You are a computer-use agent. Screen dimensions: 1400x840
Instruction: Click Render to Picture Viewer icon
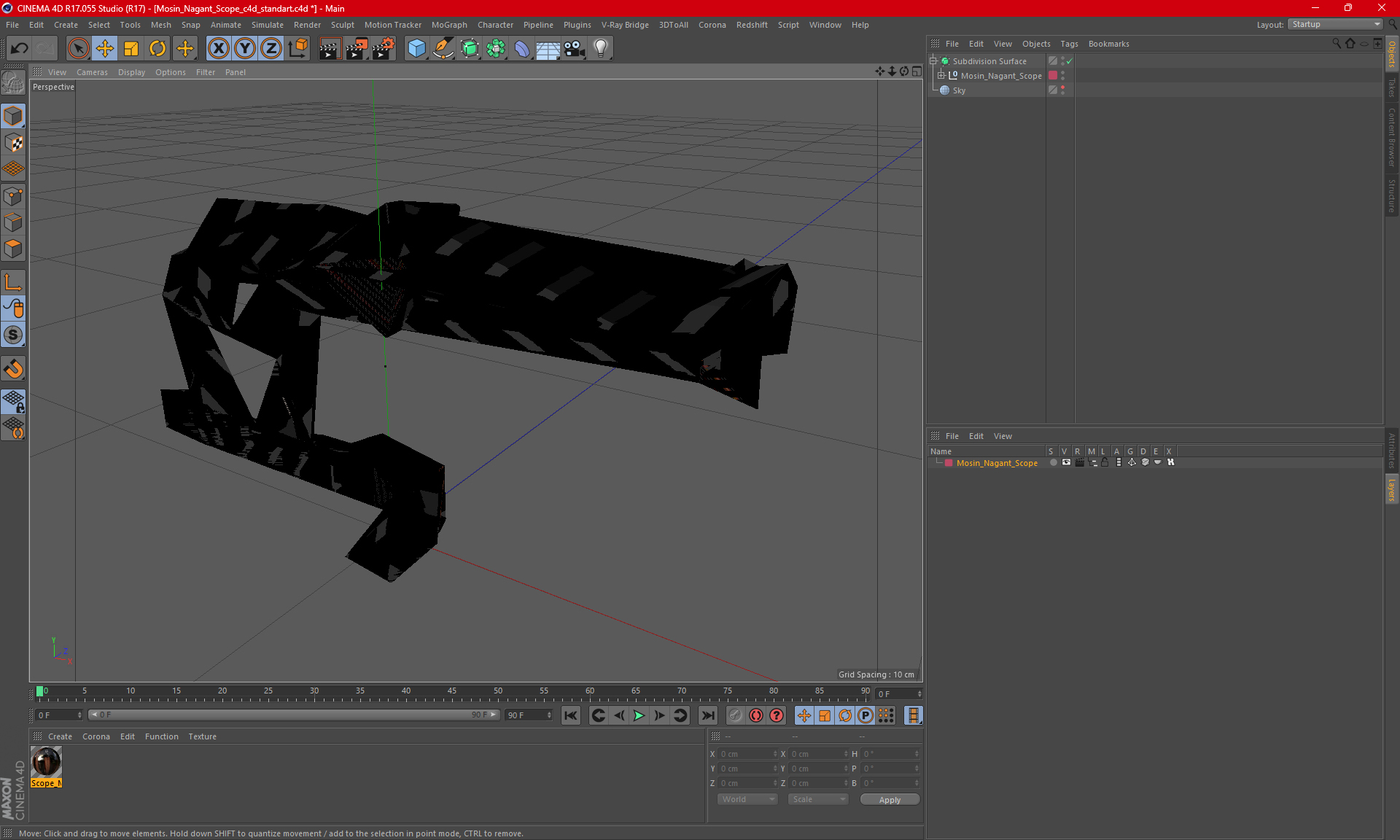[356, 49]
